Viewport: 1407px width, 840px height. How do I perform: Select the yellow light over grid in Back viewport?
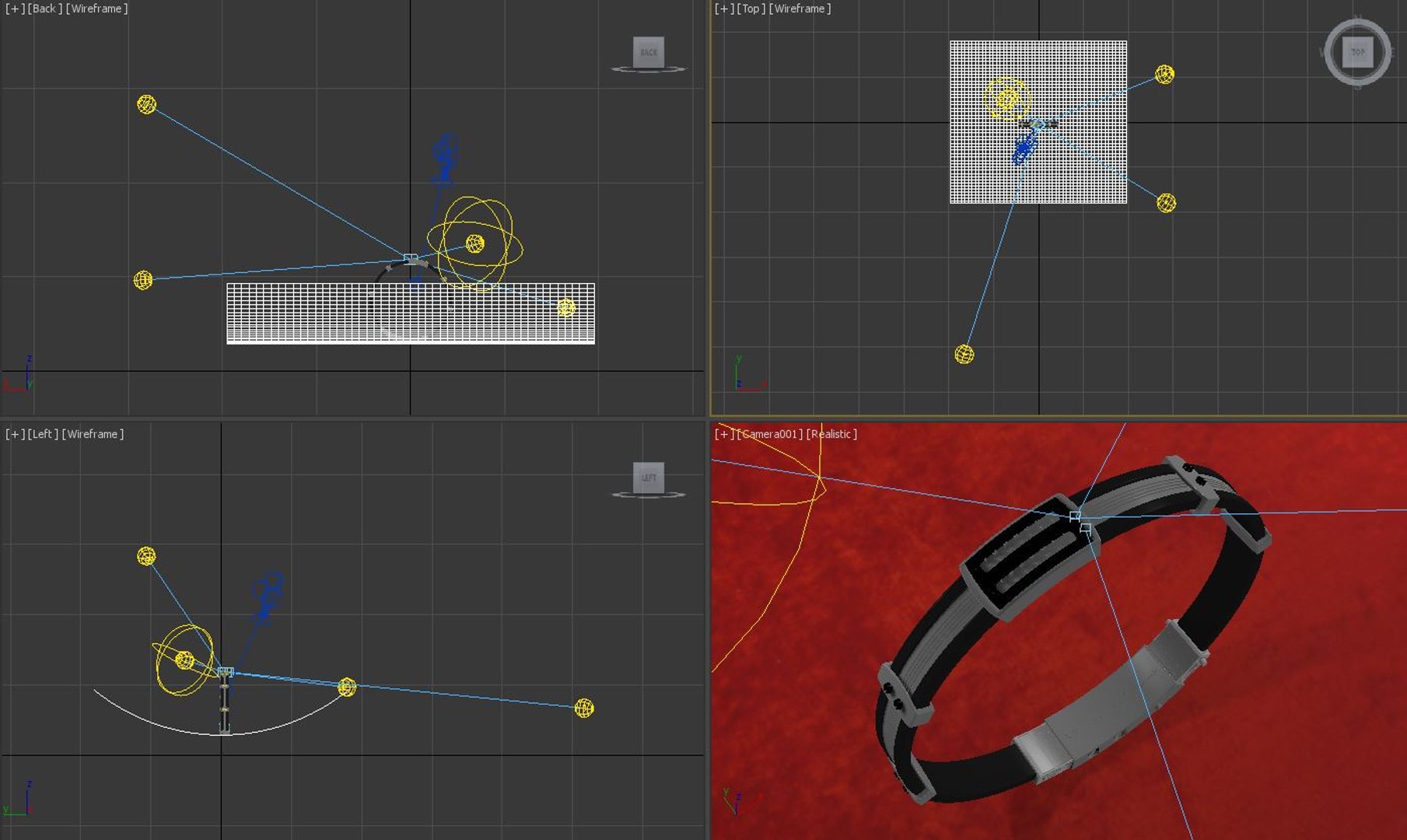[566, 308]
